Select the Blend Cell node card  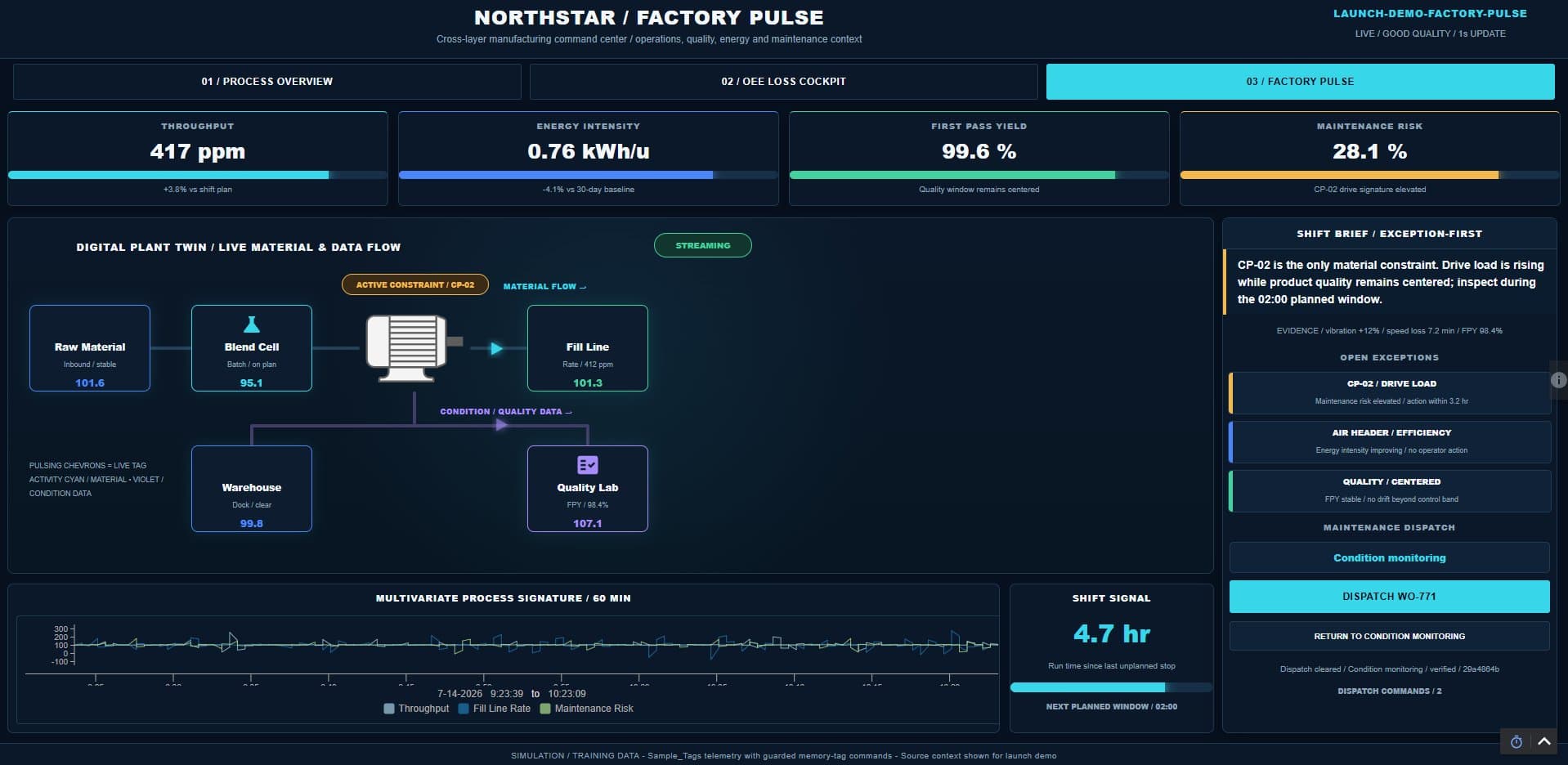click(252, 348)
